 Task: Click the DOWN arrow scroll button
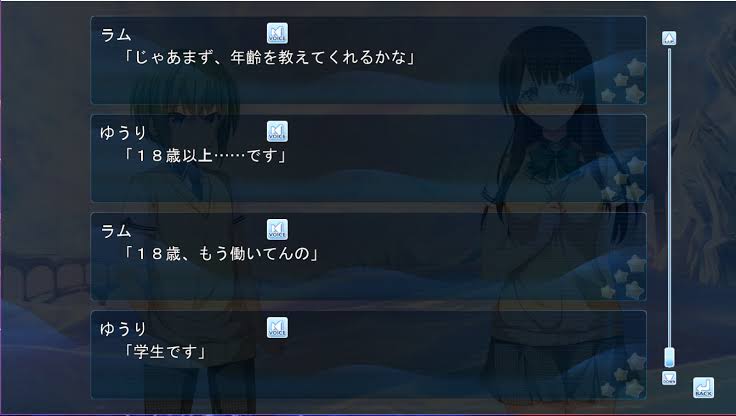(669, 378)
